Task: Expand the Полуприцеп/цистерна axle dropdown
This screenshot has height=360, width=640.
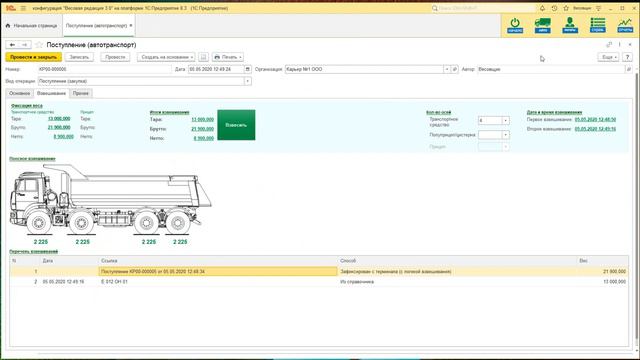Action: (x=506, y=135)
